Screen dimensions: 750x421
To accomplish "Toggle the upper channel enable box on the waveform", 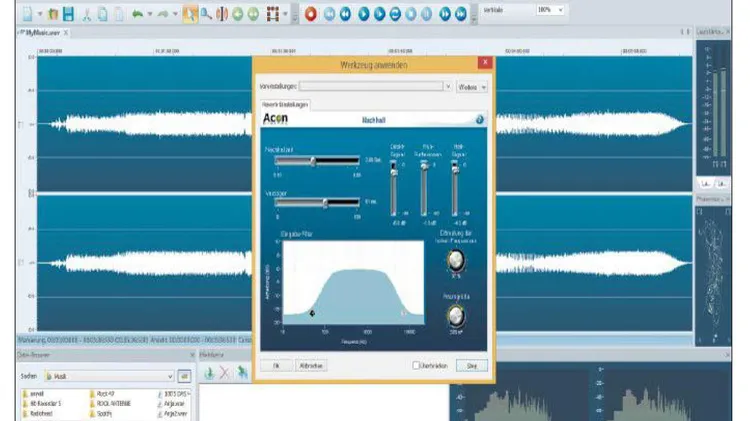I will [x=21, y=124].
